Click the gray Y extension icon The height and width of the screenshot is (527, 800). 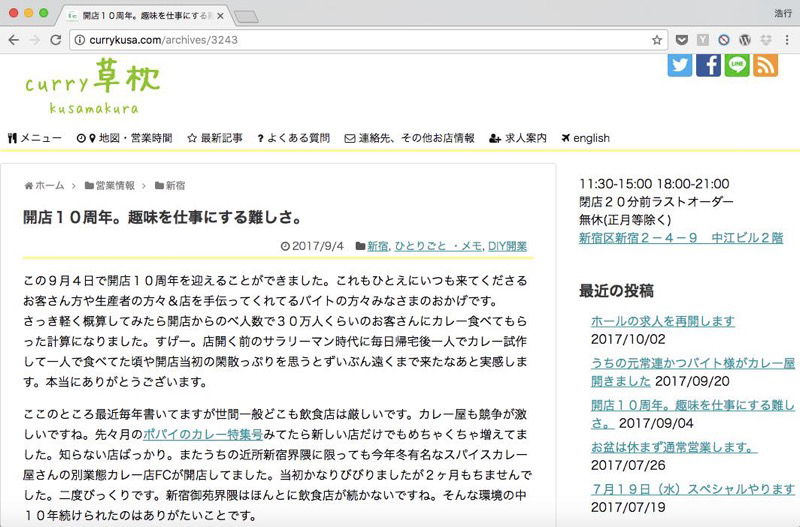click(x=703, y=40)
